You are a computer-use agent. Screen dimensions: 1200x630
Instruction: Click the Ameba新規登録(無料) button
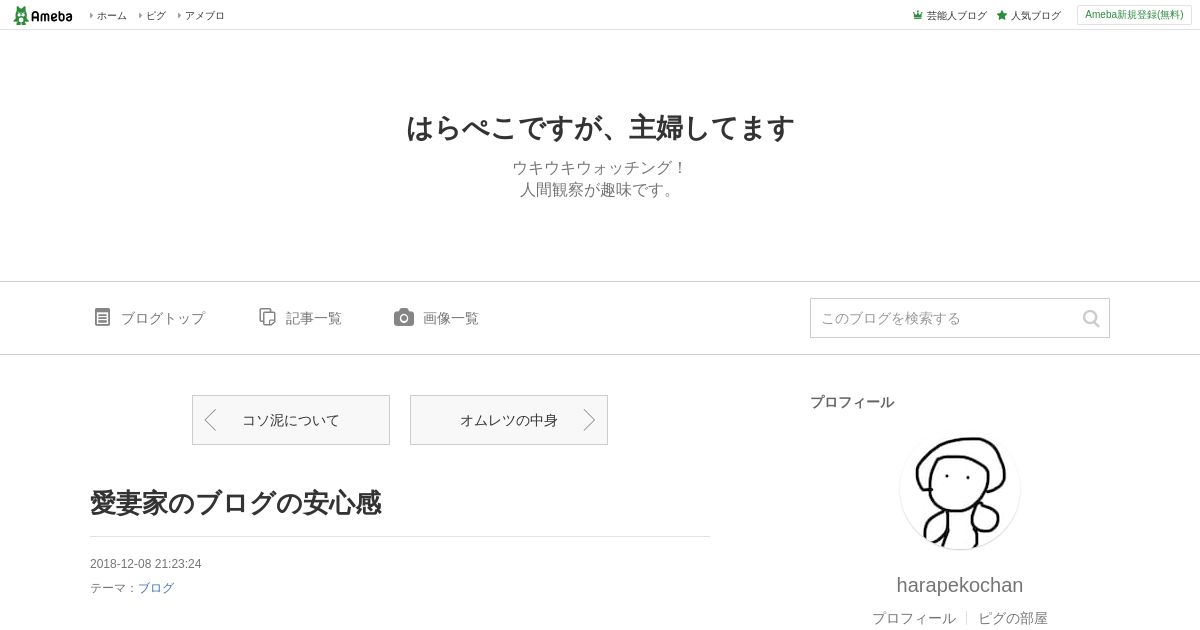tap(1134, 15)
